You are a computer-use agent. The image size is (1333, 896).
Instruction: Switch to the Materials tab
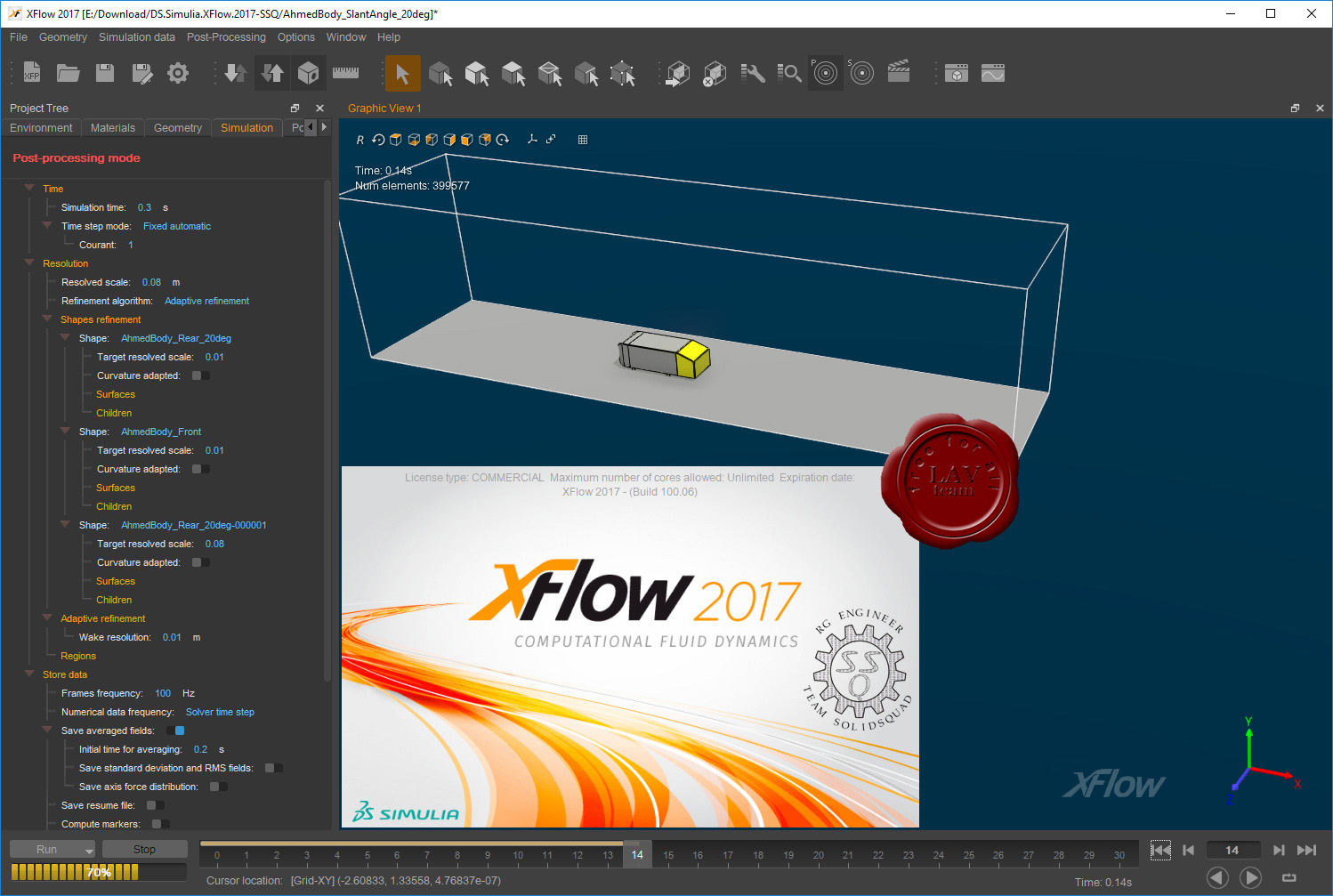tap(113, 128)
